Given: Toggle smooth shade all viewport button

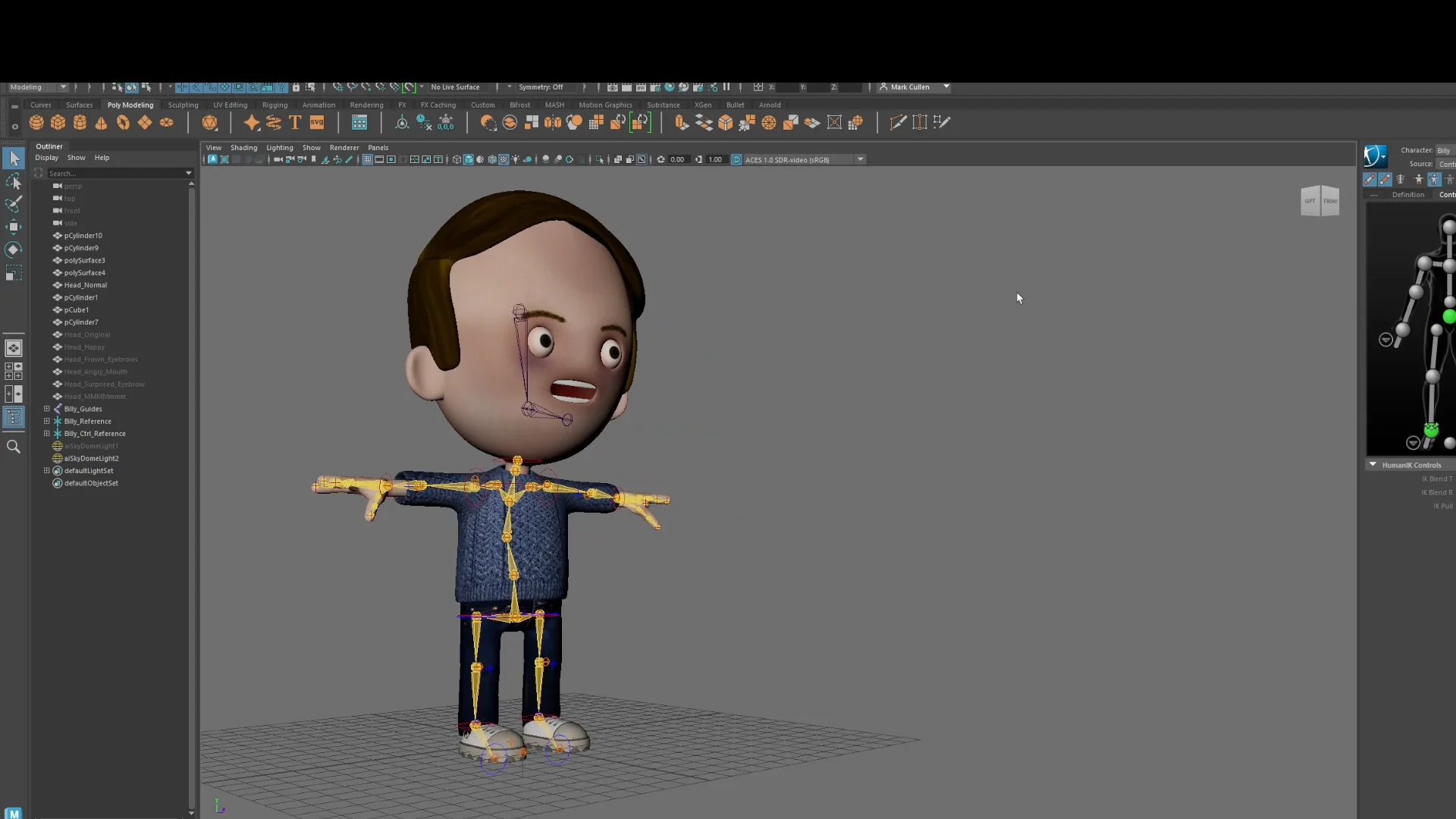Looking at the screenshot, I should pos(469,159).
